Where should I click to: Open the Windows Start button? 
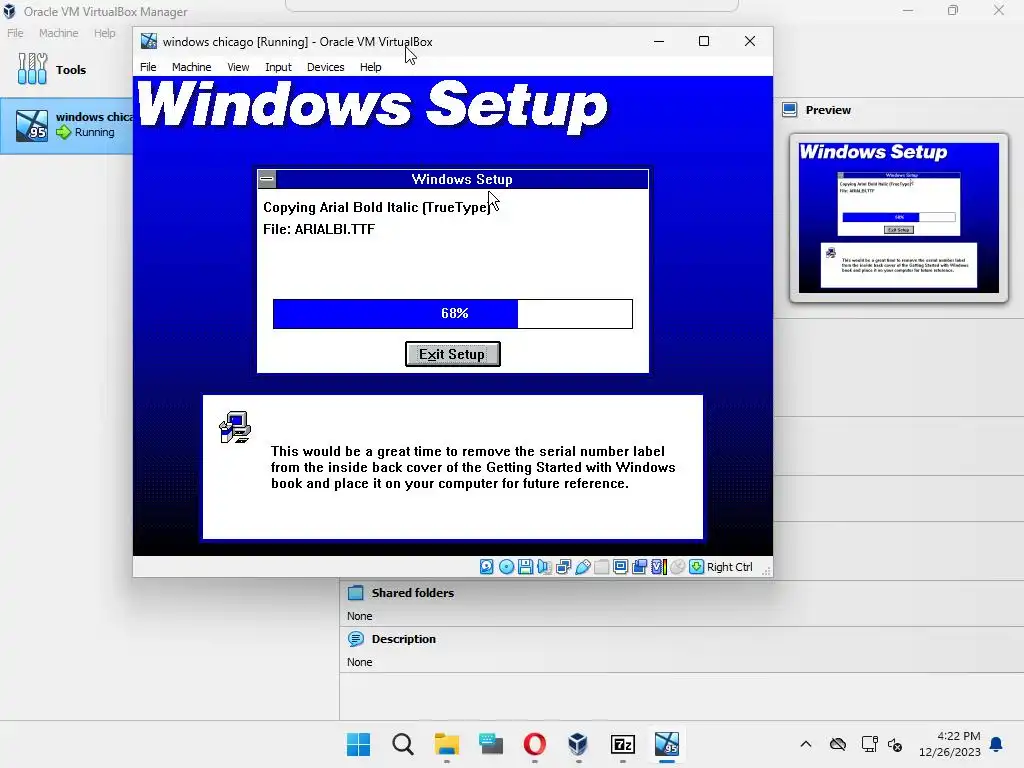(x=359, y=744)
